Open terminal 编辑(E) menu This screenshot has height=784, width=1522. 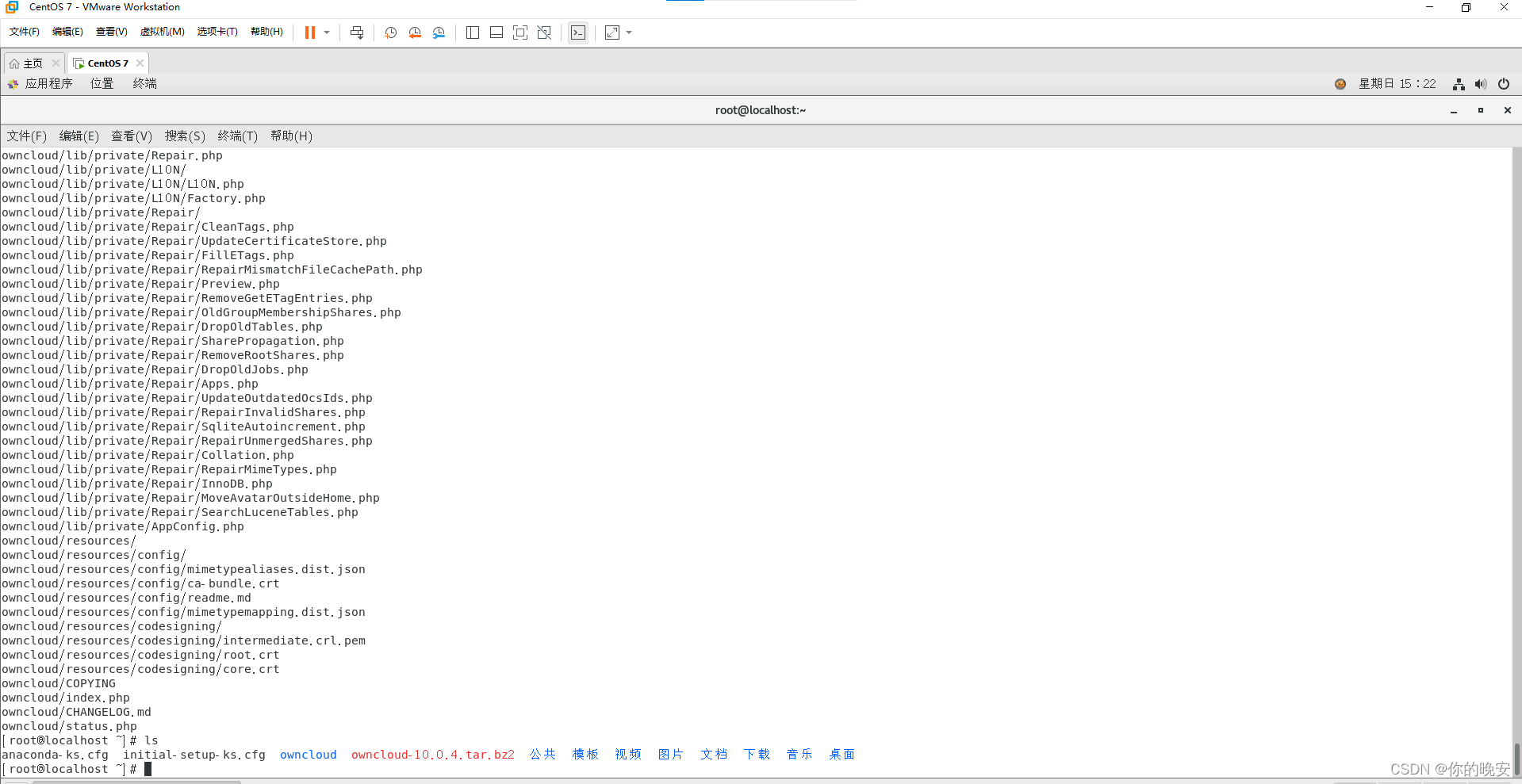click(x=79, y=136)
